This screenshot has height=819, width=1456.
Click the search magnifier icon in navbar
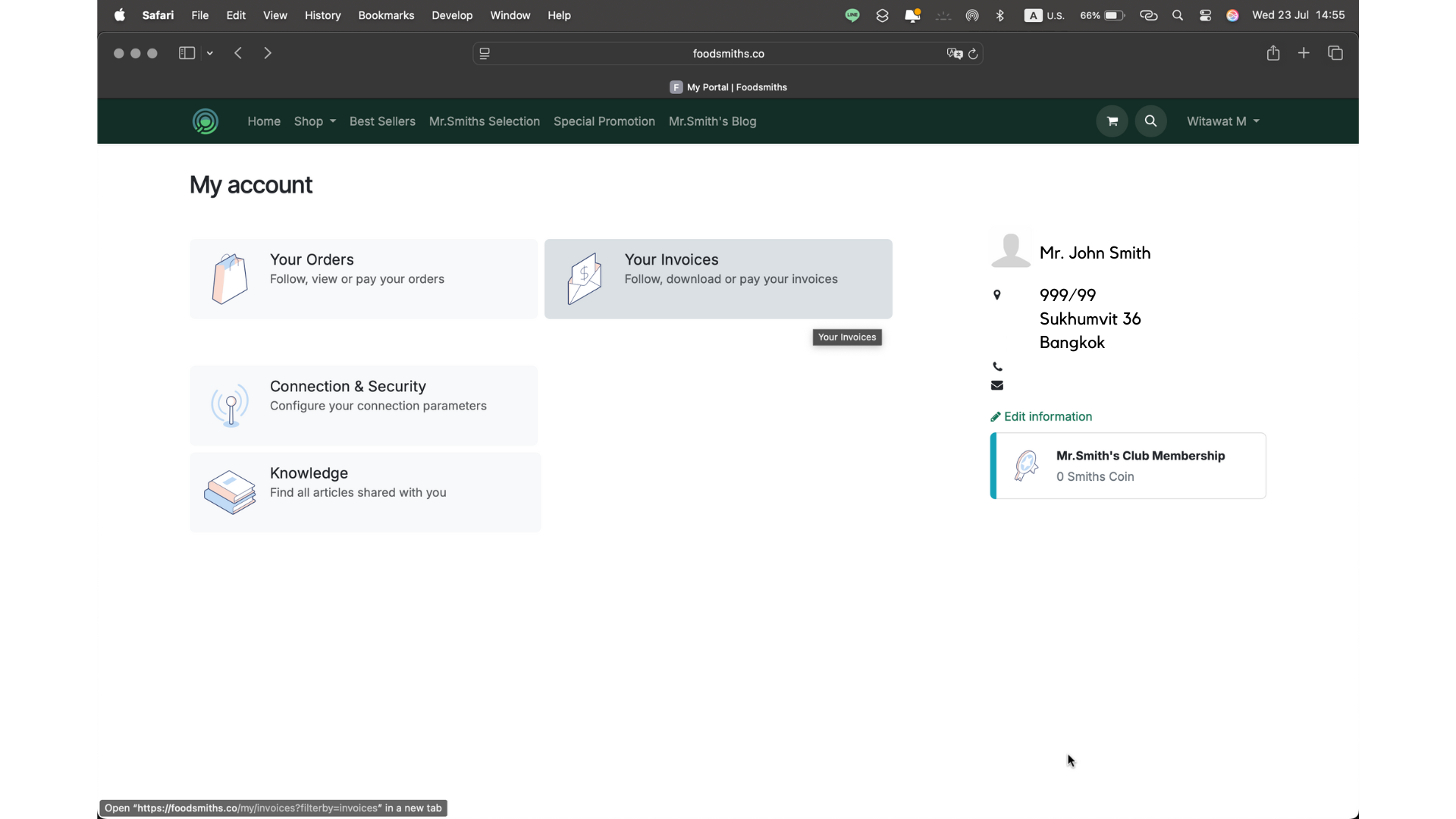coord(1150,121)
